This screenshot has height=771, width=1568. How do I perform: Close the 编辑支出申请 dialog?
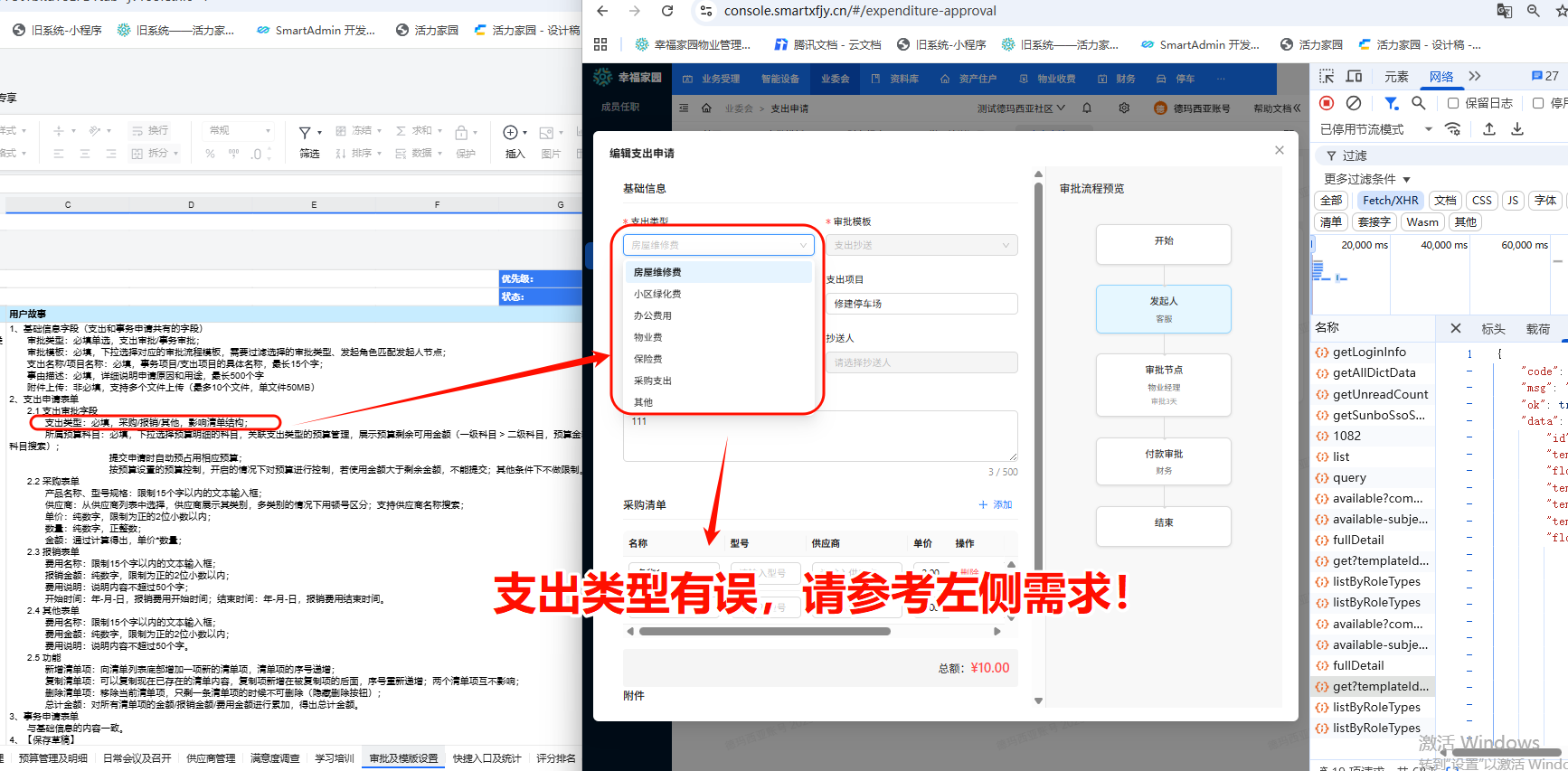coord(1280,150)
